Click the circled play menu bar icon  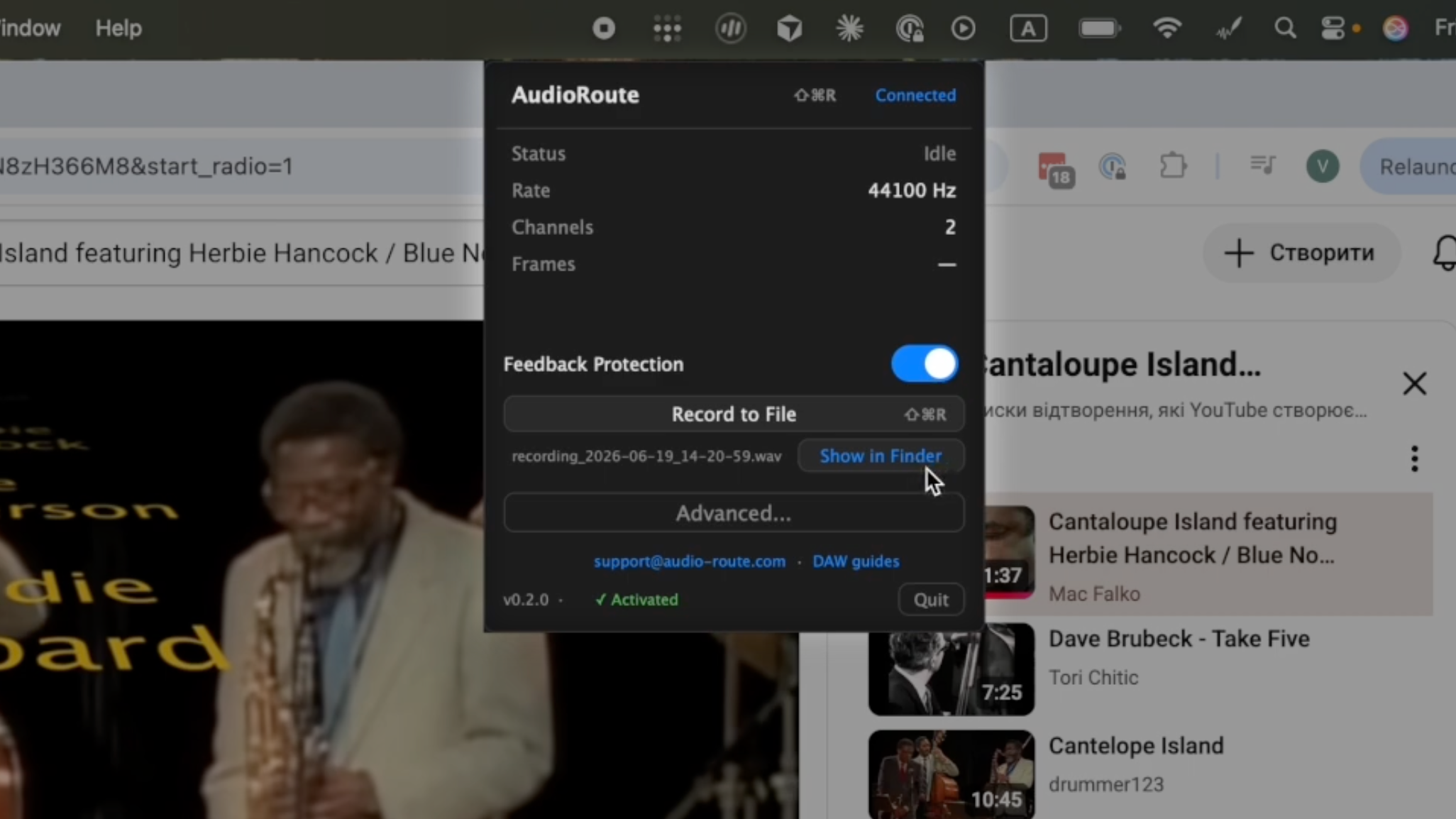[964, 28]
